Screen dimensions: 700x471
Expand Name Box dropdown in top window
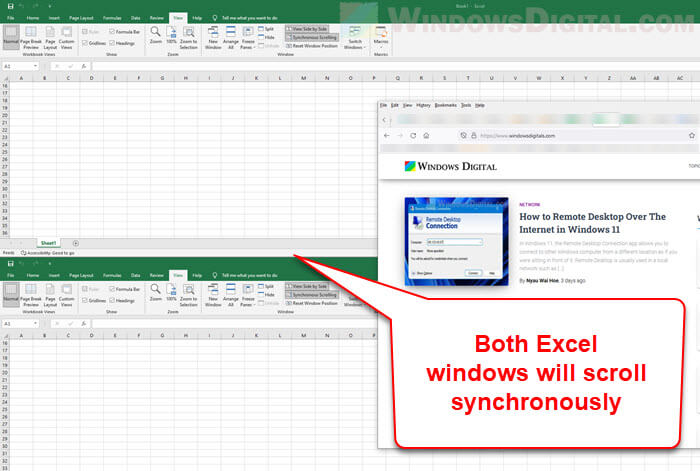tap(35, 66)
